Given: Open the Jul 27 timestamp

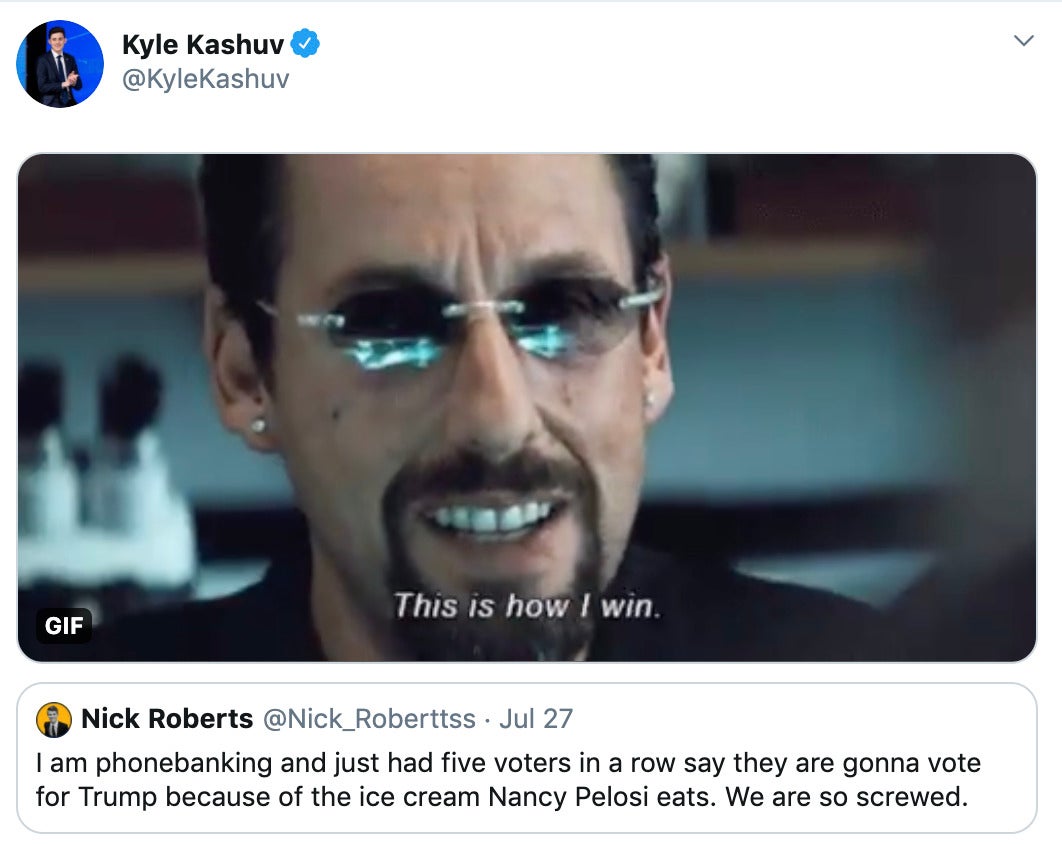Looking at the screenshot, I should [536, 719].
